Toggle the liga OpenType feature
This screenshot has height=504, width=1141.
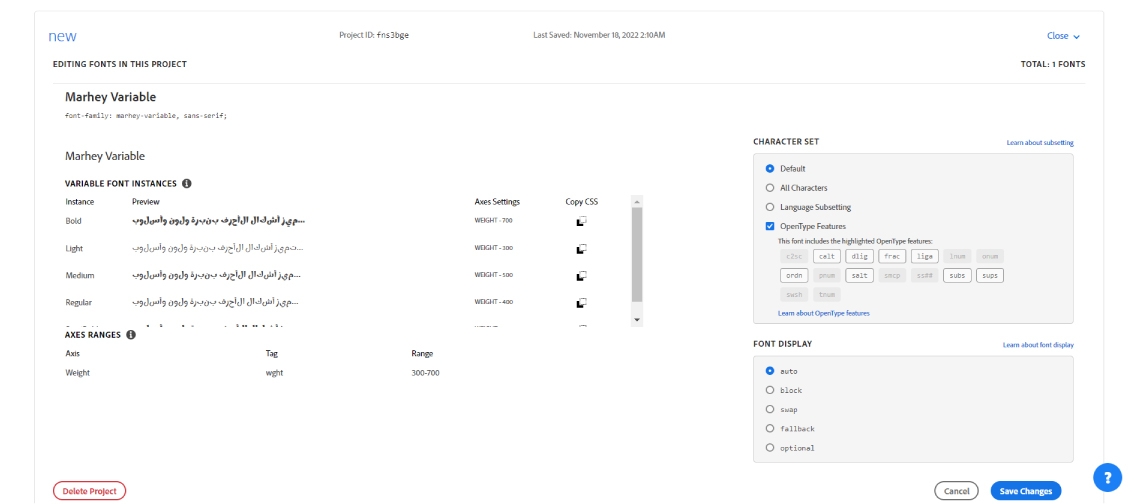click(925, 256)
